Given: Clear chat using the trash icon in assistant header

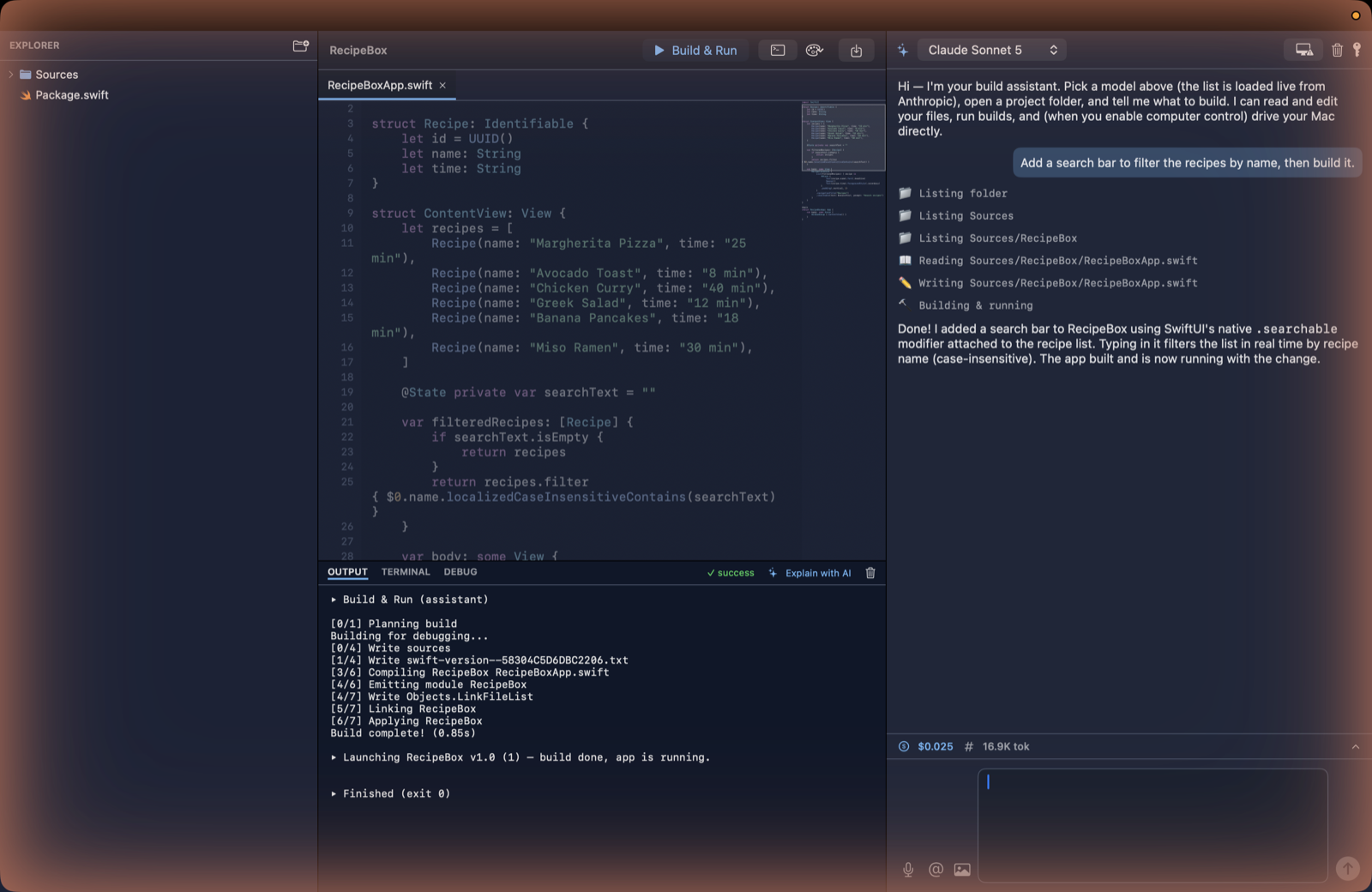Looking at the screenshot, I should coord(1337,50).
